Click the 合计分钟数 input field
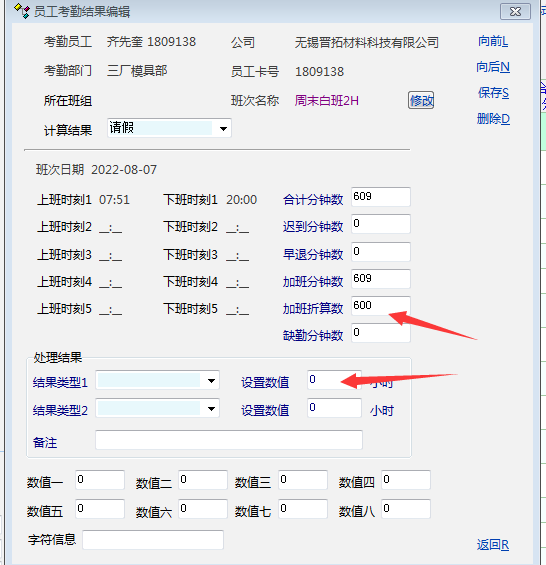 (x=381, y=197)
